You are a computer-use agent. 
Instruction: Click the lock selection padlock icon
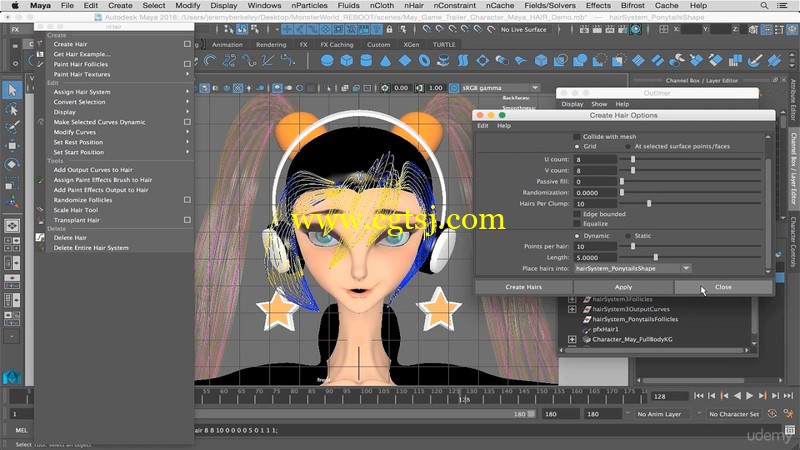(x=389, y=30)
